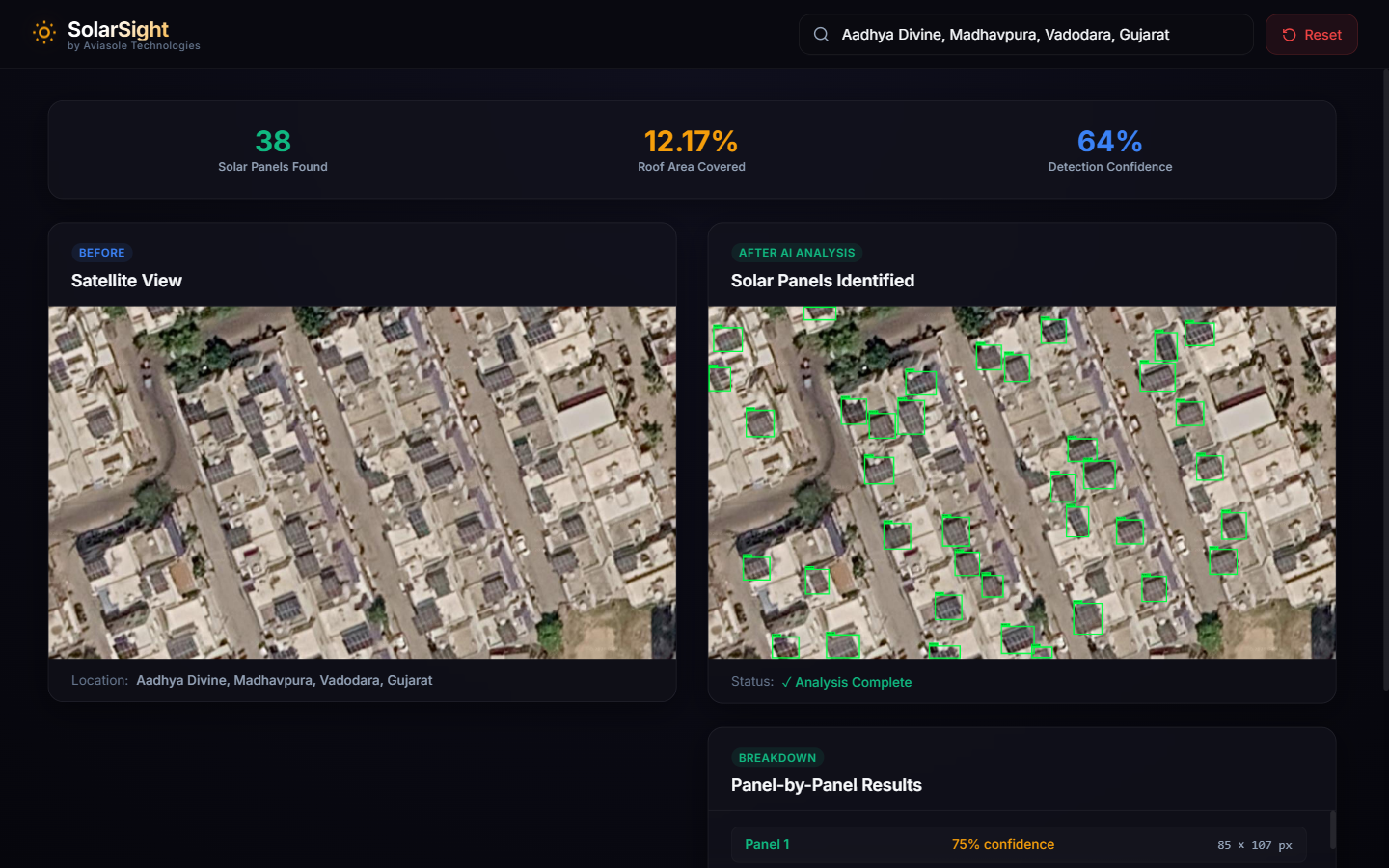Viewport: 1389px width, 868px height.
Task: Click the 12.17% Roof Area Covered value
Action: (691, 141)
